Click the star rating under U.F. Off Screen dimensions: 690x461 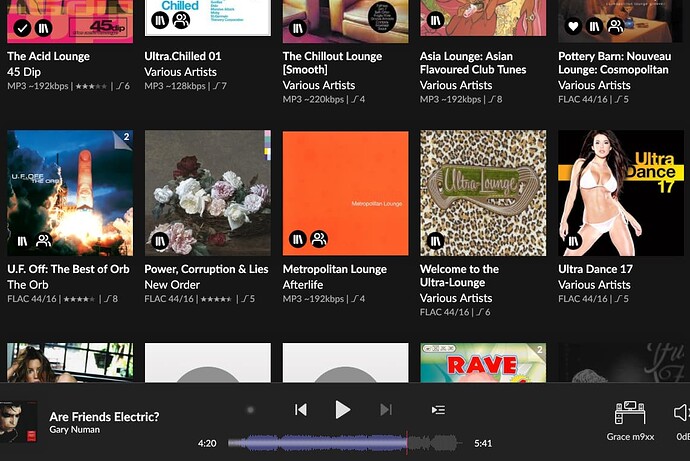(x=79, y=299)
